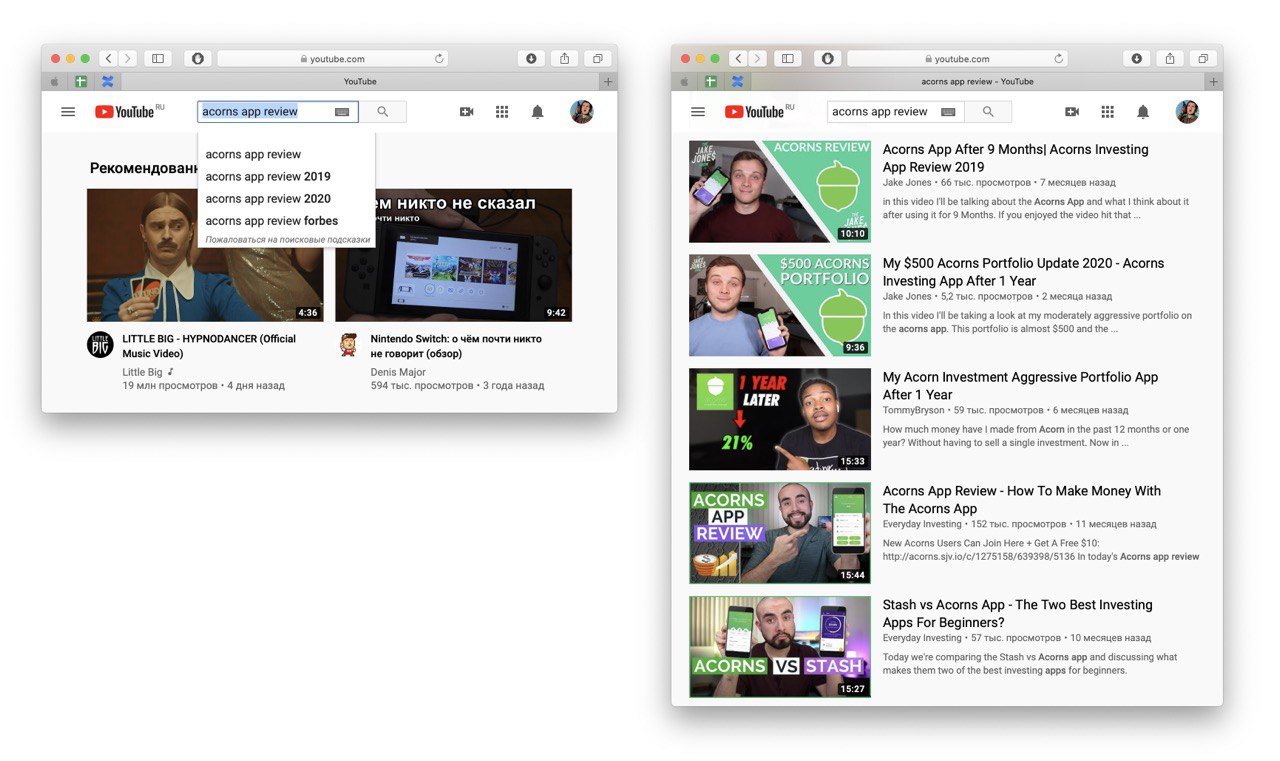Screen dimensions: 1280x761
Task: Click blue cross pinned tab in right window
Action: point(738,82)
